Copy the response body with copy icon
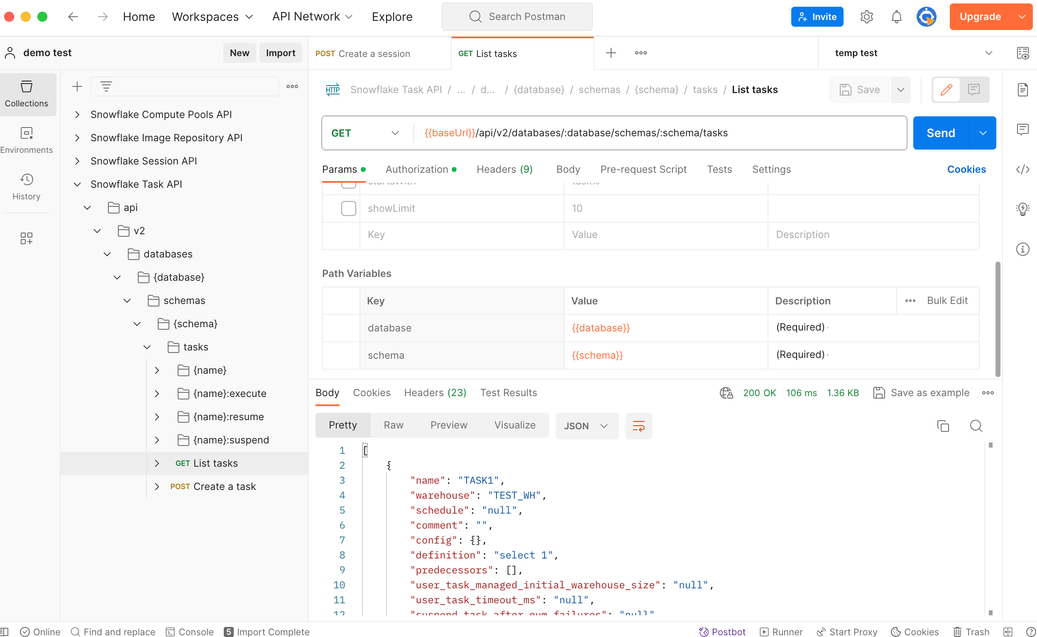Viewport: 1037px width, 637px height. click(x=942, y=426)
